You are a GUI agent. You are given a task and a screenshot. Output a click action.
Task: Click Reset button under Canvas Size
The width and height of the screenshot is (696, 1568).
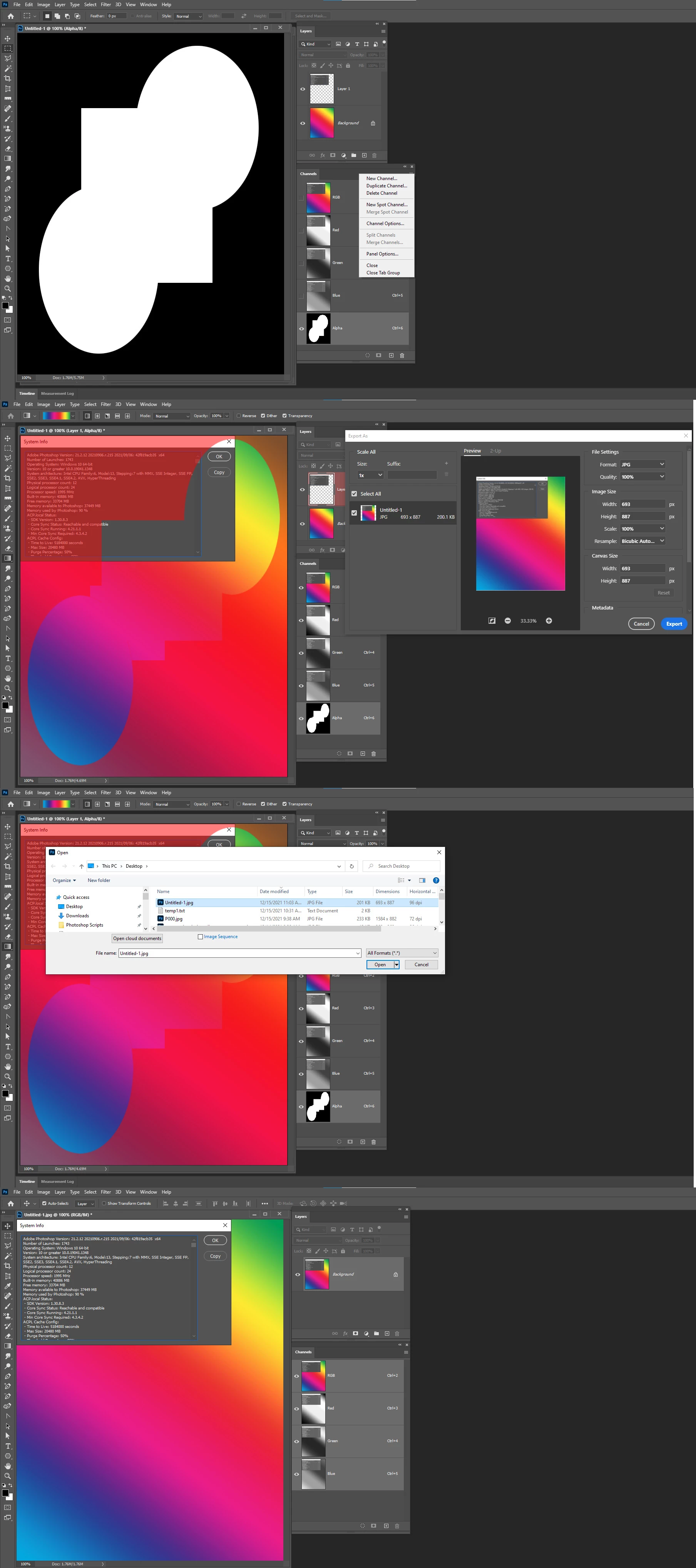click(663, 592)
